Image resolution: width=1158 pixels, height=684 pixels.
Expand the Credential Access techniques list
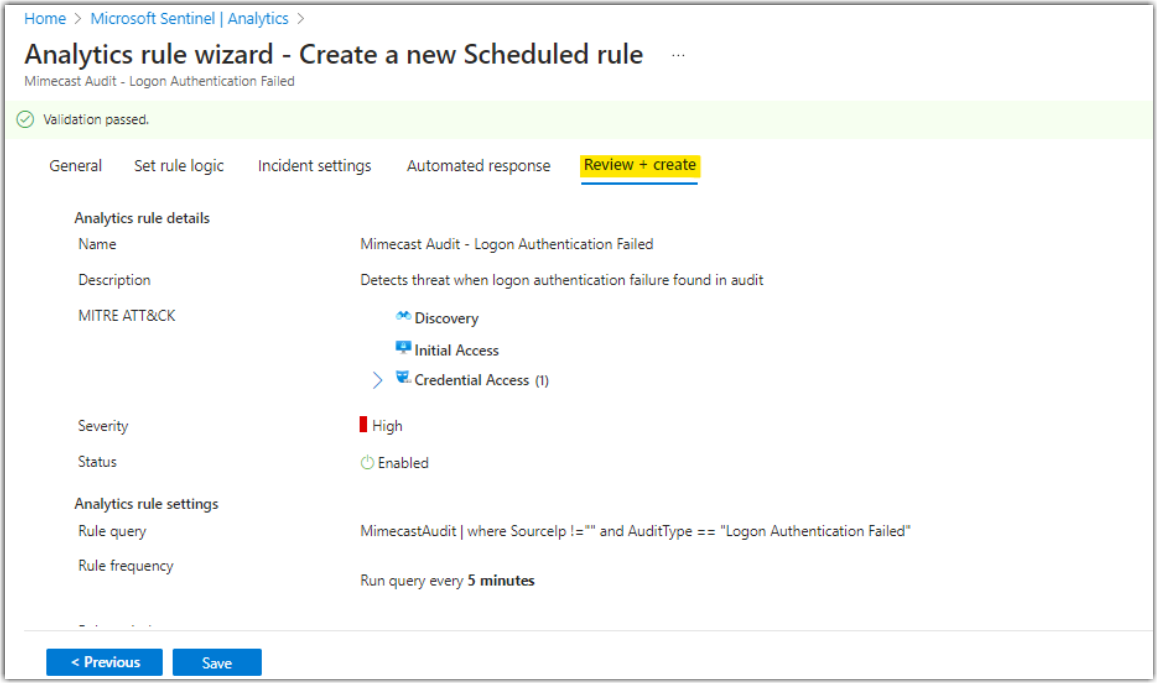[x=377, y=380]
